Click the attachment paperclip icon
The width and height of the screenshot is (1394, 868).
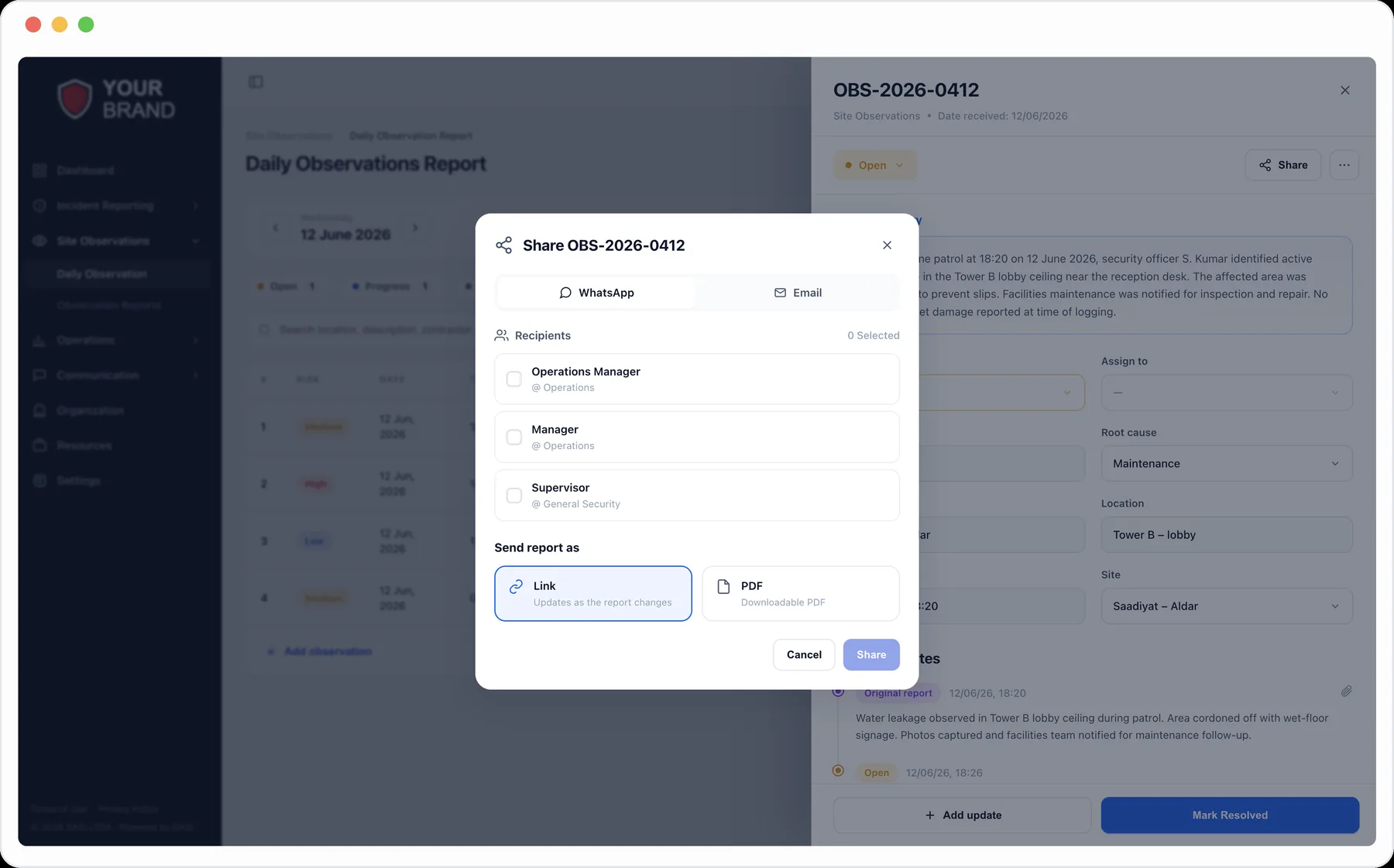[1347, 691]
